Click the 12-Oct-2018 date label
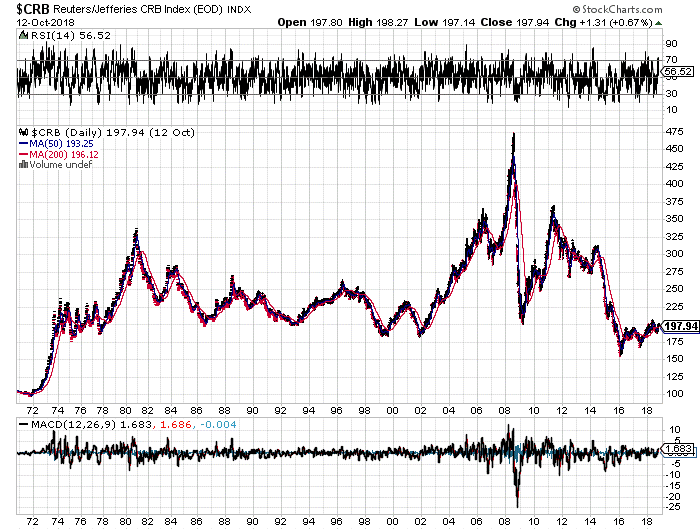The height and width of the screenshot is (530, 700). (x=46, y=22)
